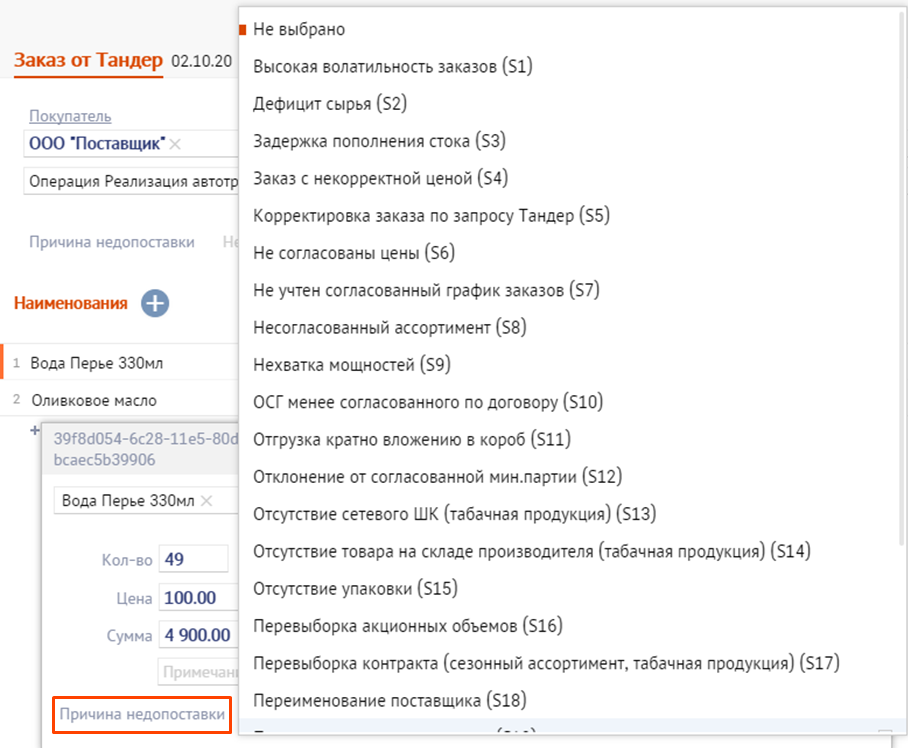This screenshot has width=908, height=748.
Task: Choose "Задержка пополнения стока (S3)"
Action: (380, 141)
